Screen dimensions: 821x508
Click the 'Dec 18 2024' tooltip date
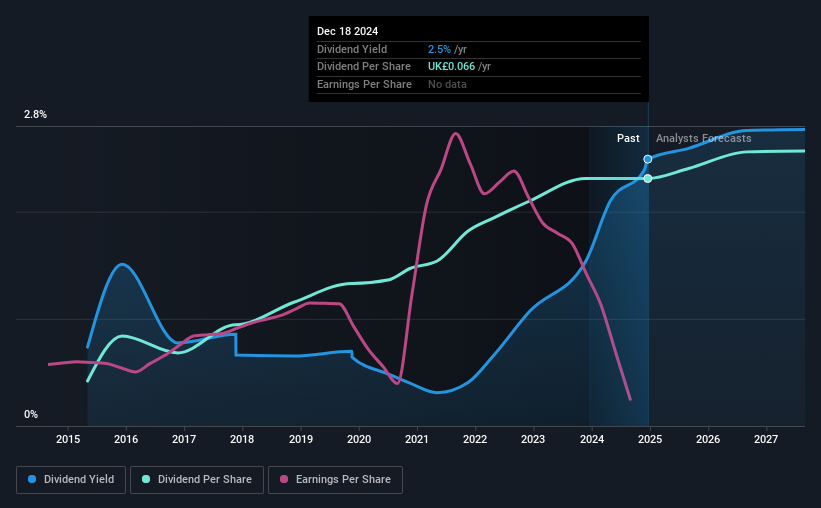click(x=347, y=31)
